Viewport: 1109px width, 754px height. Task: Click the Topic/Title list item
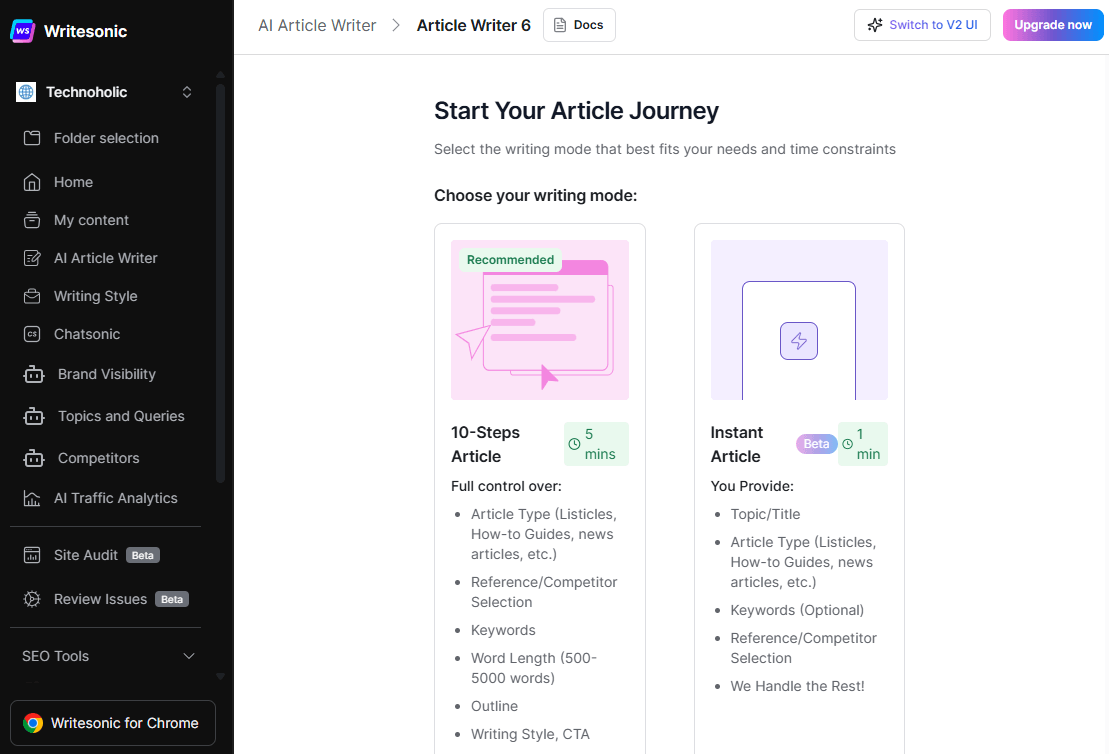coord(765,514)
